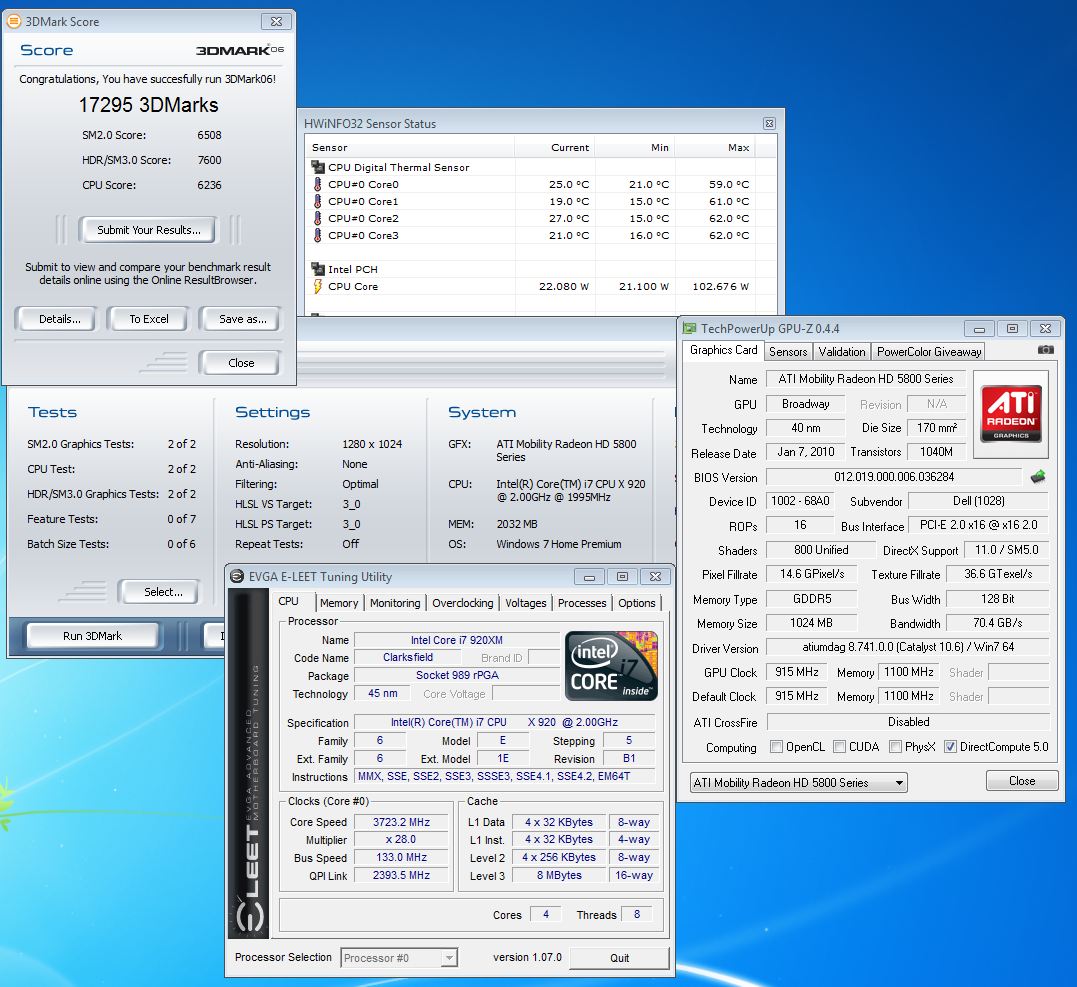
Task: Enable the OpenCL checkbox
Action: (776, 747)
